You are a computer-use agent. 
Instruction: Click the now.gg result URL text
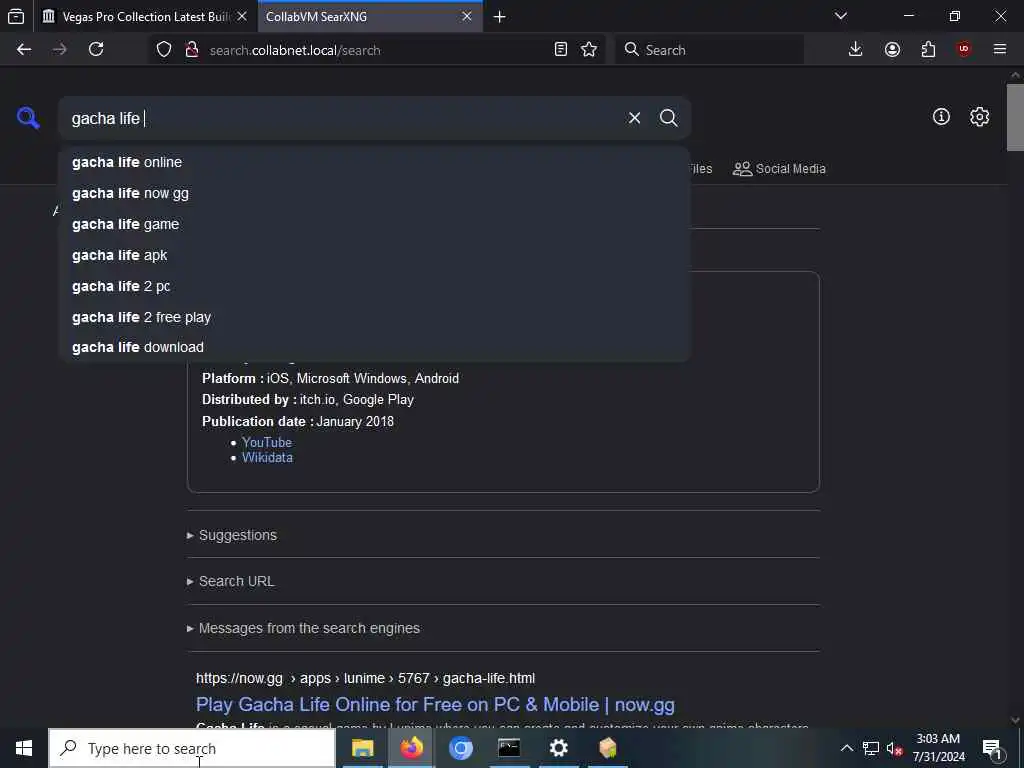coord(365,679)
